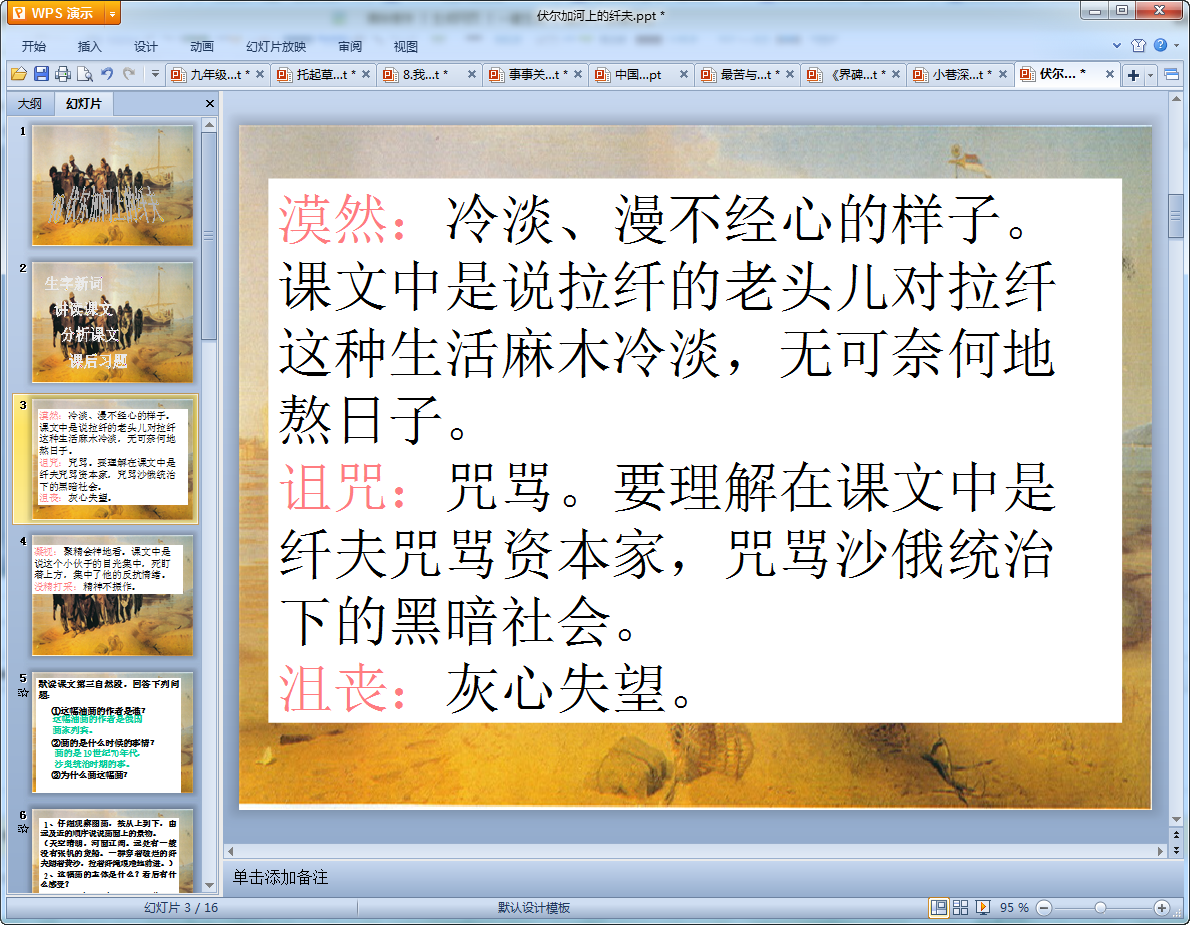Open the 审阅 menu tab
Image resolution: width=1190 pixels, height=925 pixels.
pos(350,46)
